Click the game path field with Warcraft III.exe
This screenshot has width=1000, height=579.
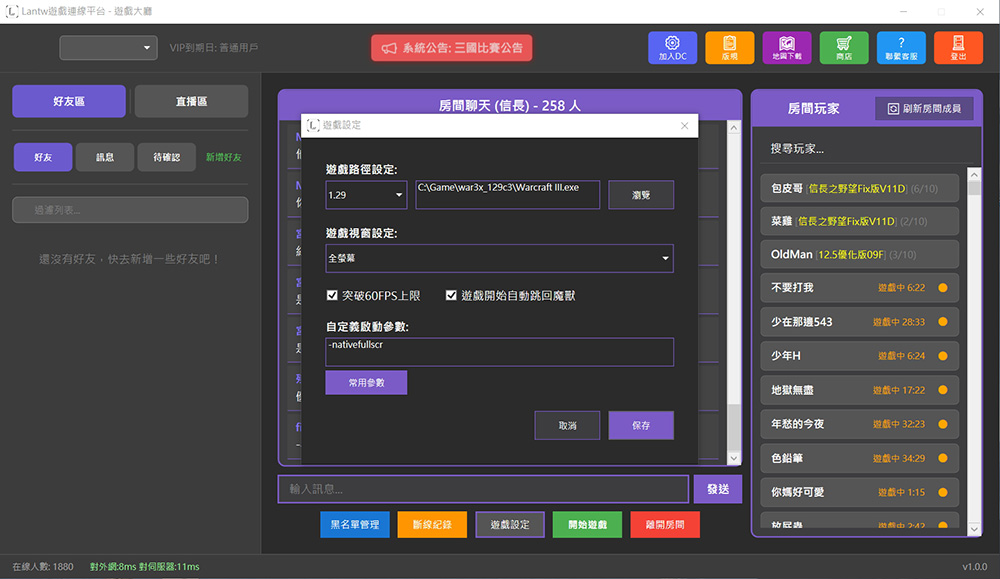click(x=508, y=195)
